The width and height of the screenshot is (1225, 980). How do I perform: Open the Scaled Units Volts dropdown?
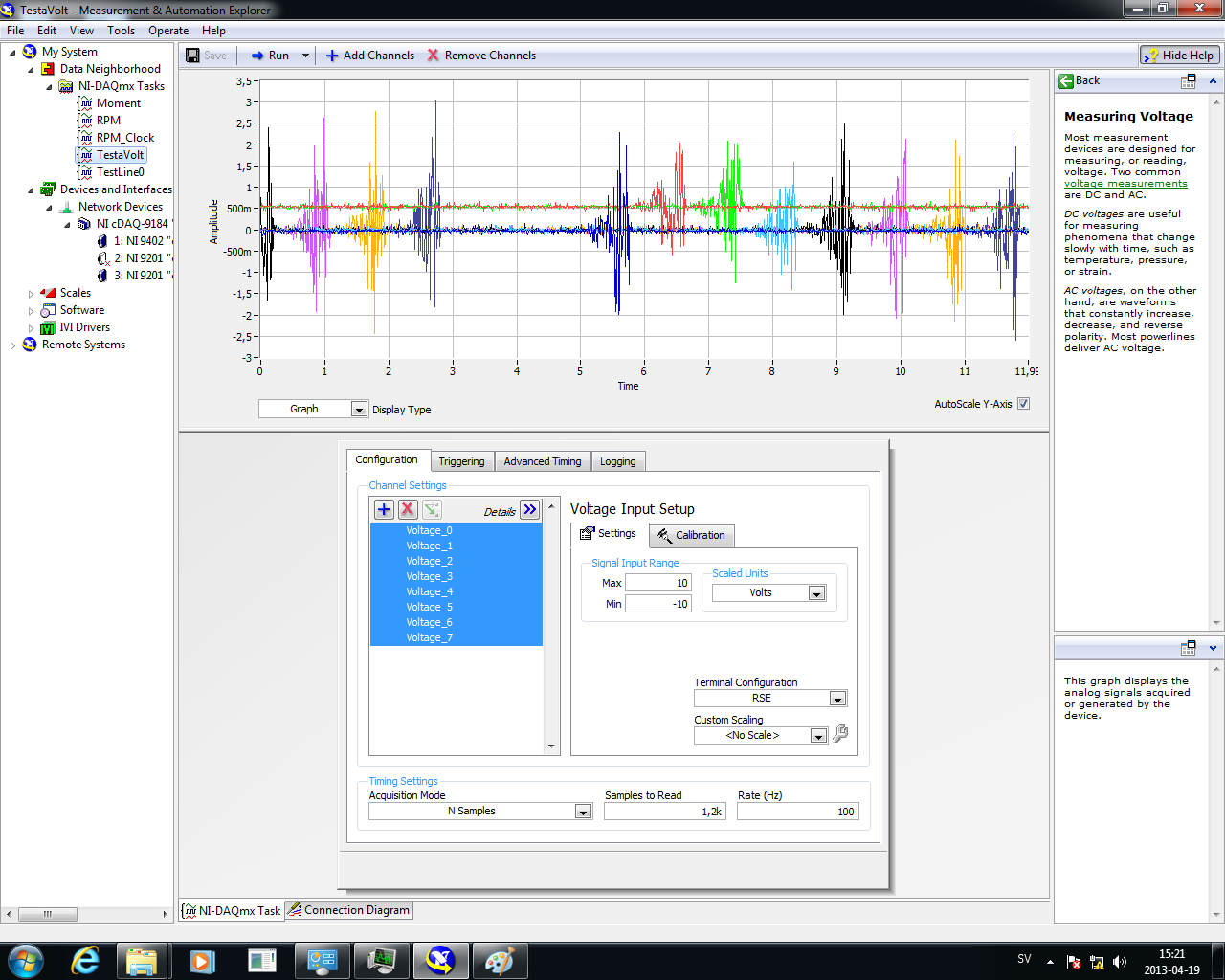[x=816, y=593]
